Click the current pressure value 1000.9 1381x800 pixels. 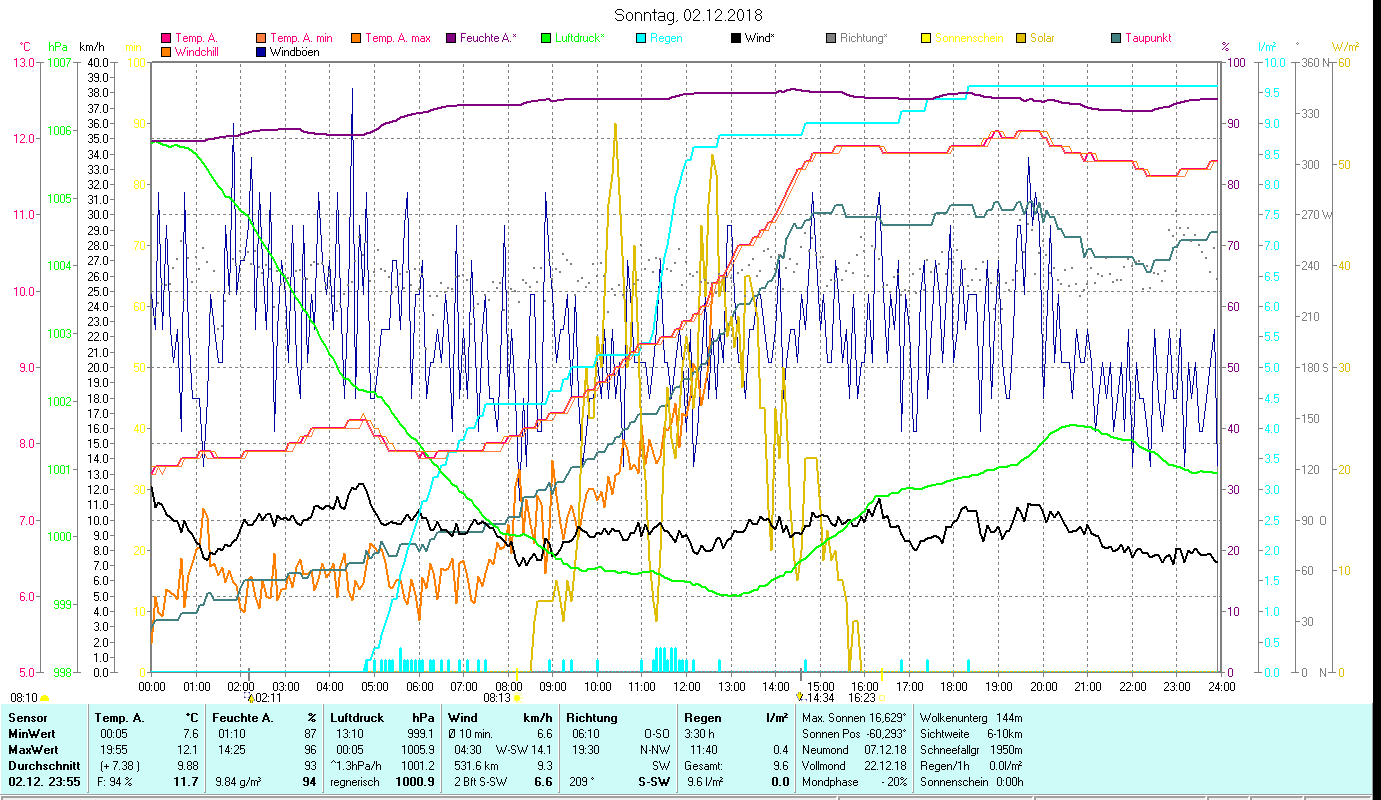pyautogui.click(x=414, y=782)
